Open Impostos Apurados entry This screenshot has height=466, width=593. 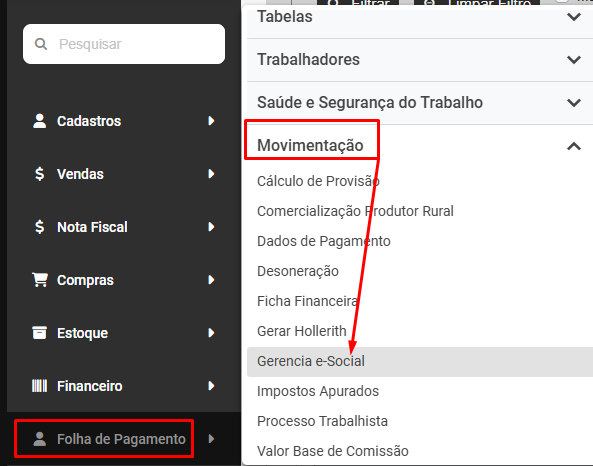[318, 391]
